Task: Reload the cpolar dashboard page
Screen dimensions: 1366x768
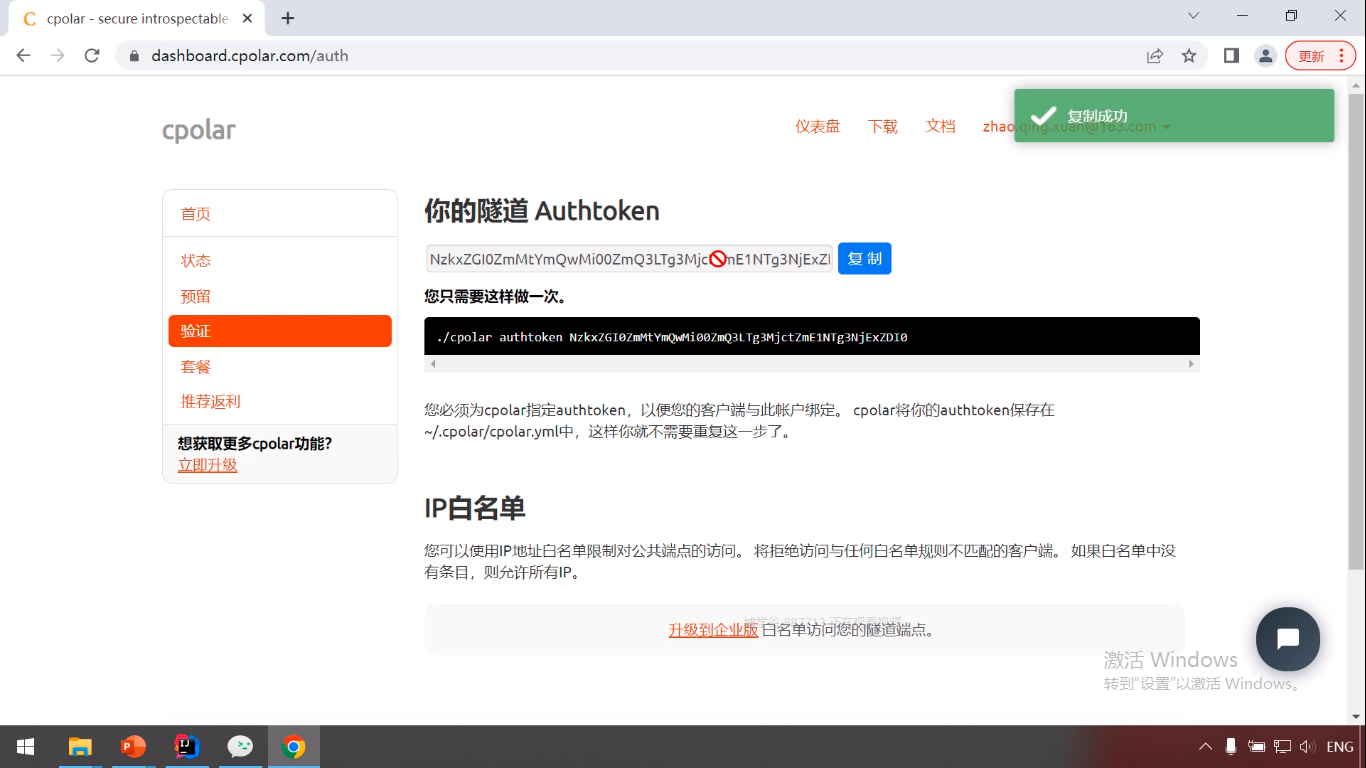Action: click(92, 56)
